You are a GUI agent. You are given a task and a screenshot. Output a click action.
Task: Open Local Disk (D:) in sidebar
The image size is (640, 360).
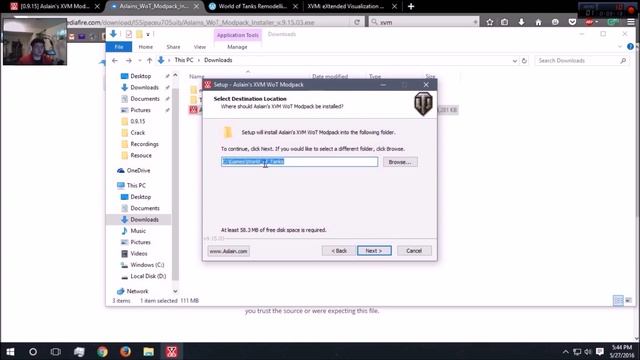pyautogui.click(x=148, y=276)
